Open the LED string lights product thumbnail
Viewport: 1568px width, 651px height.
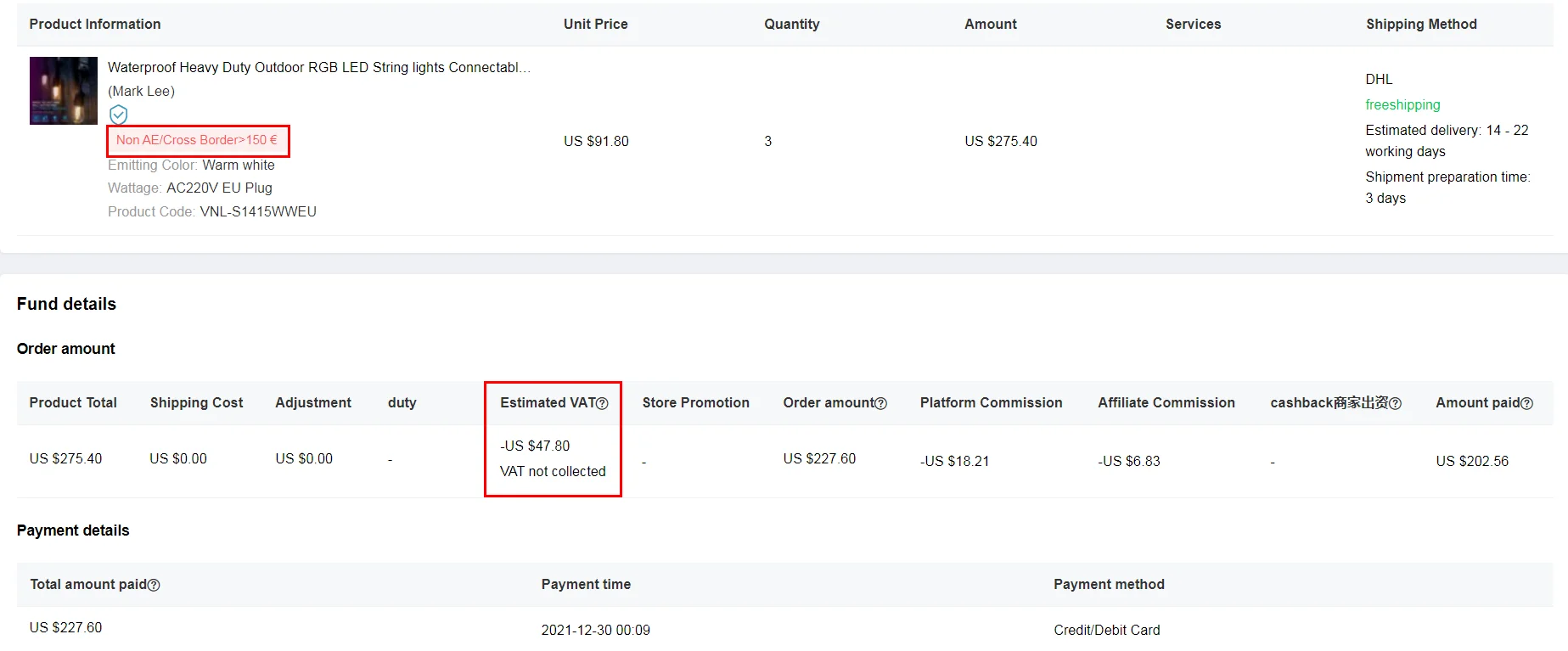click(x=64, y=91)
